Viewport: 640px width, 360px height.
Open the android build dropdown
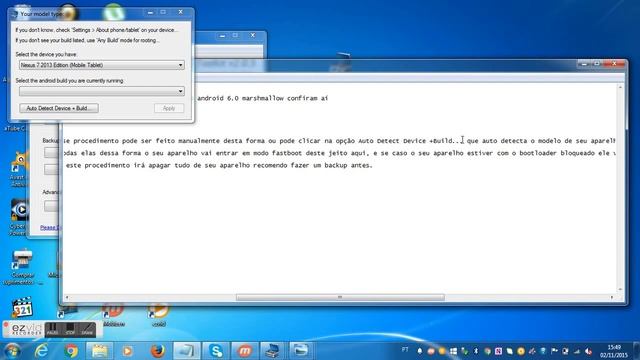tap(102, 91)
